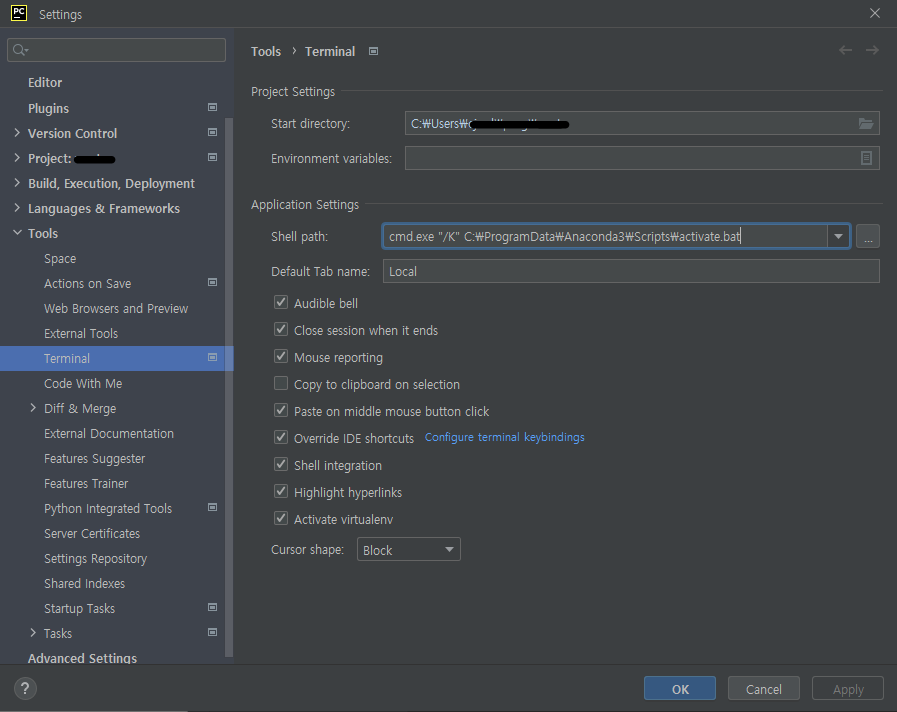Go back with the left arrow icon
The height and width of the screenshot is (712, 897).
pyautogui.click(x=845, y=50)
